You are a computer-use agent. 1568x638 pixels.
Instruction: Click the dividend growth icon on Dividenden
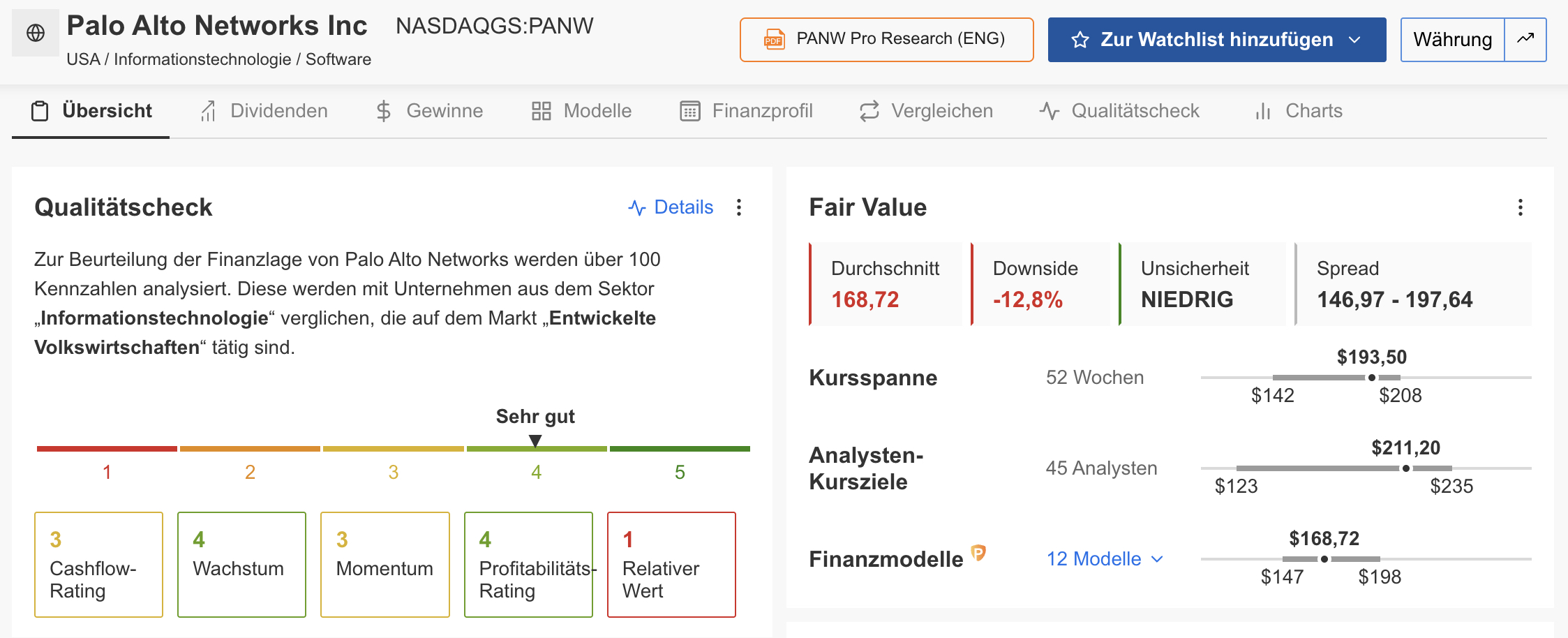tap(208, 111)
